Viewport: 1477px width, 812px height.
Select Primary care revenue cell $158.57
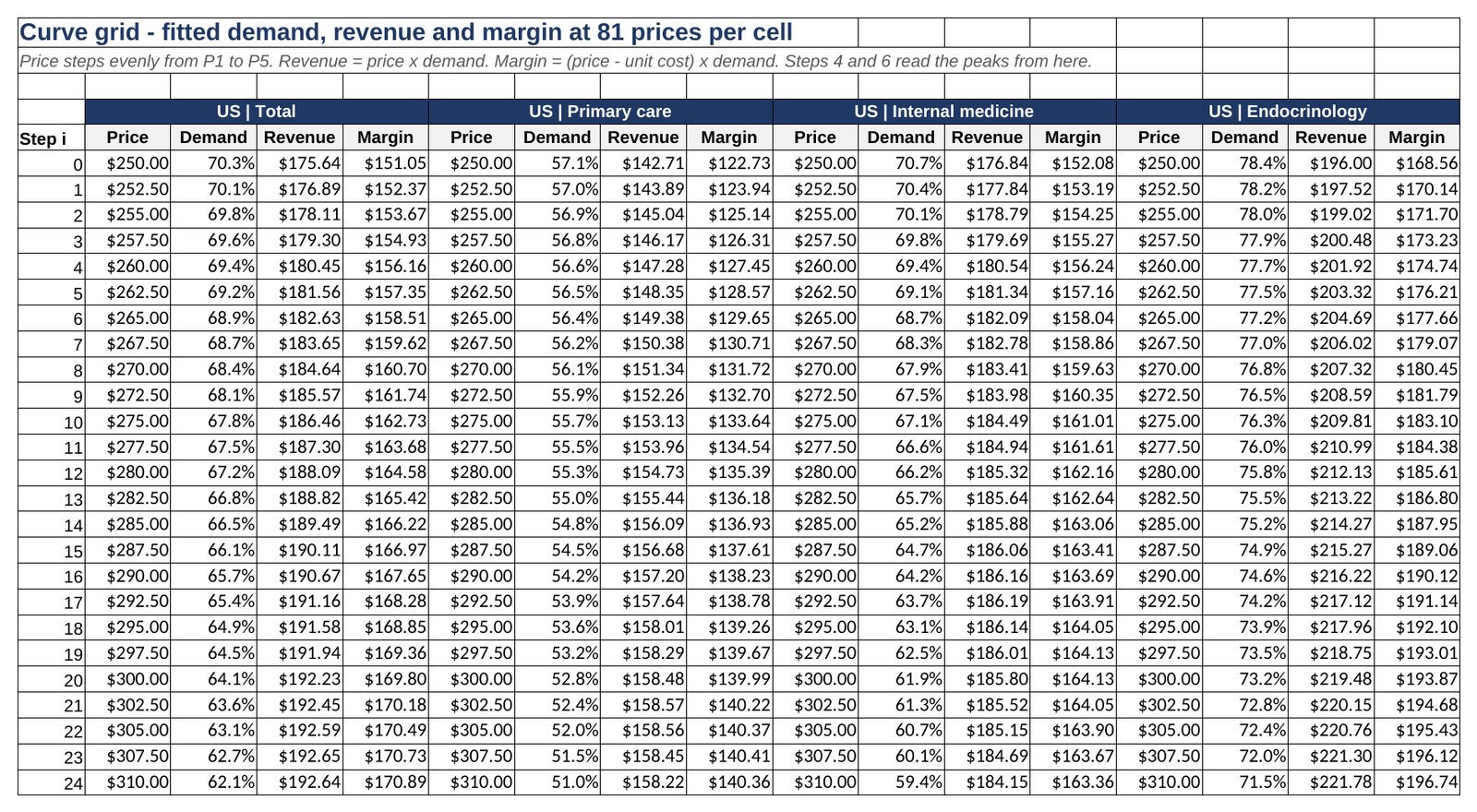(643, 705)
